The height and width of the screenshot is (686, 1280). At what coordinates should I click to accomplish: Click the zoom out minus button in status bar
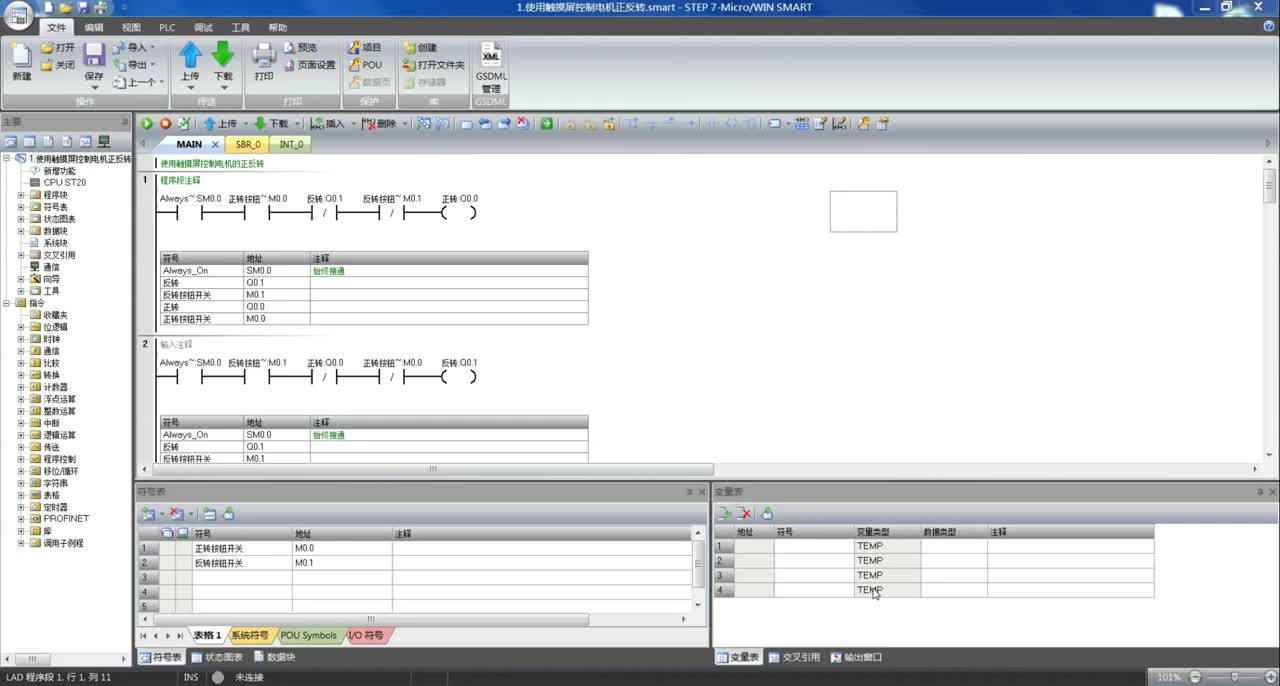[1195, 677]
